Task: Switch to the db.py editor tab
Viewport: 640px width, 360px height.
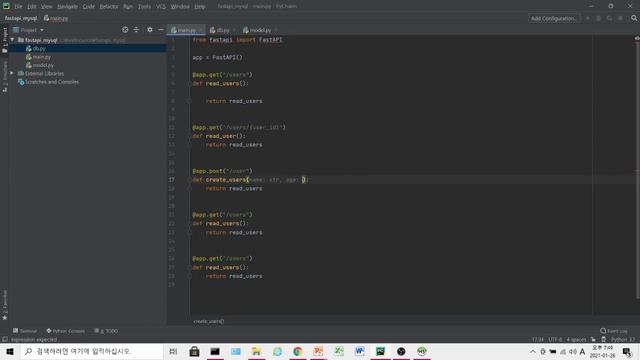Action: [222, 30]
